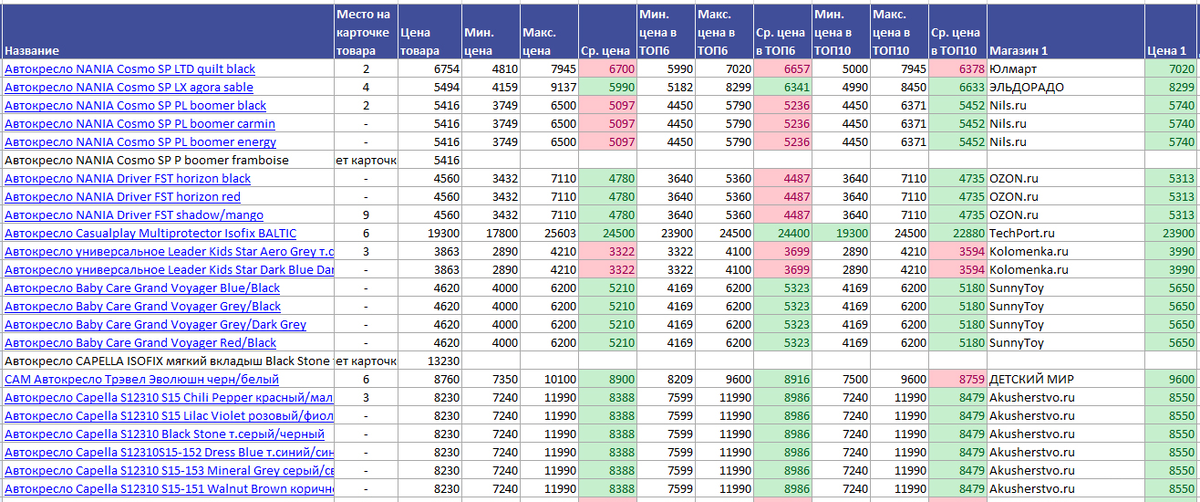Viewport: 1200px width, 502px height.
Task: Select the 'Магазин 1' column header
Action: (x=1065, y=31)
